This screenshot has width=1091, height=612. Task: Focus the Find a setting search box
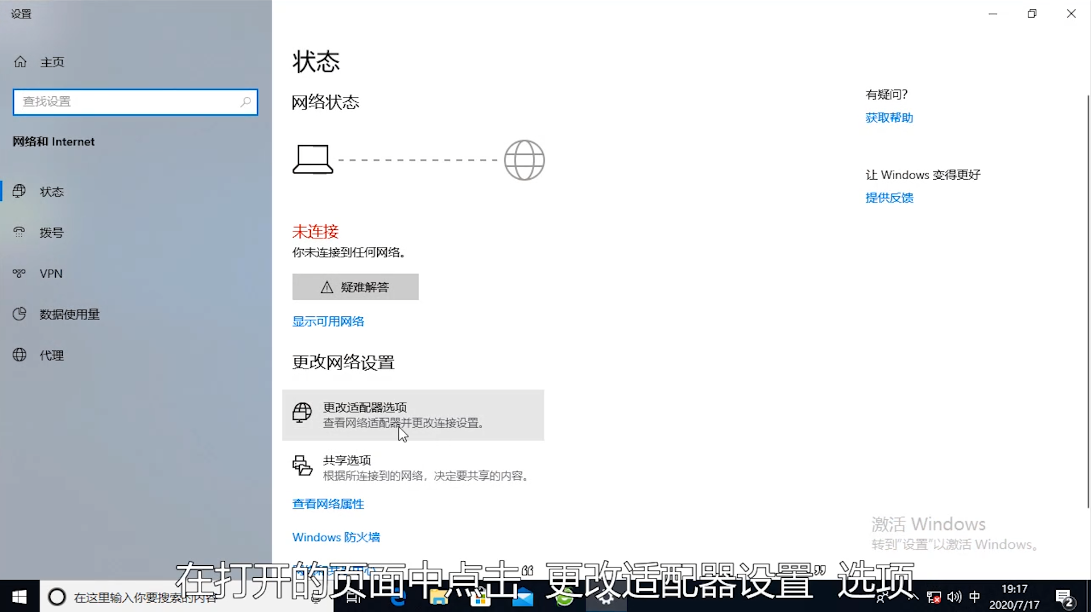coord(125,102)
